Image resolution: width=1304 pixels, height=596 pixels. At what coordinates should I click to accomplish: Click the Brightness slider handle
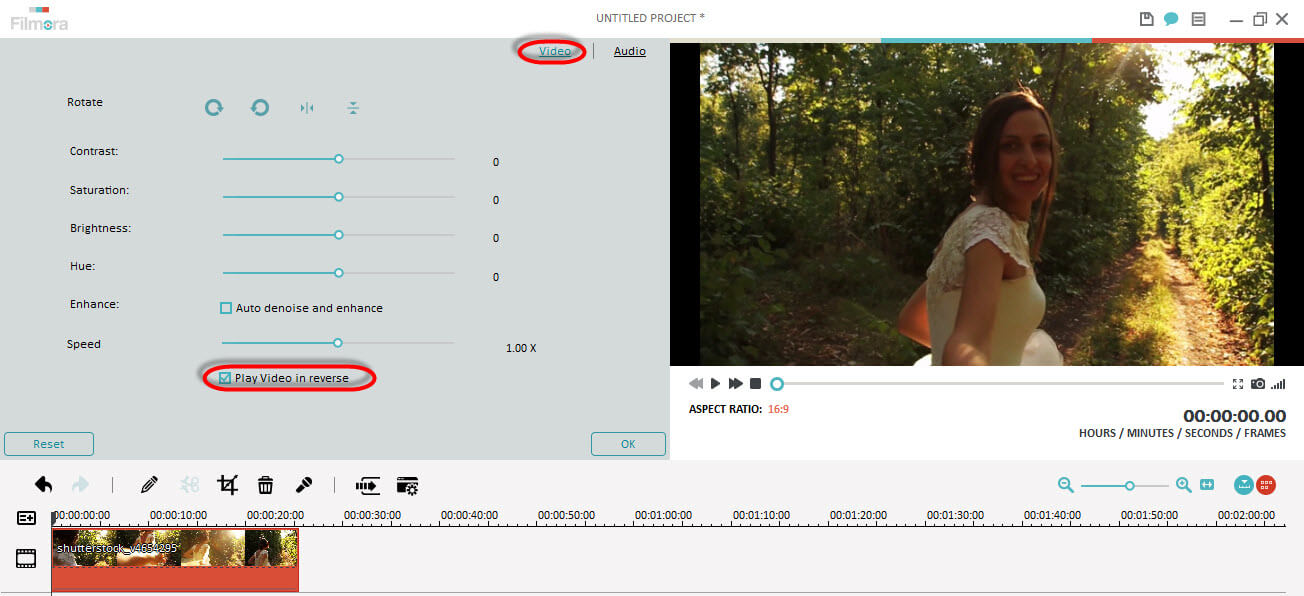tap(338, 234)
